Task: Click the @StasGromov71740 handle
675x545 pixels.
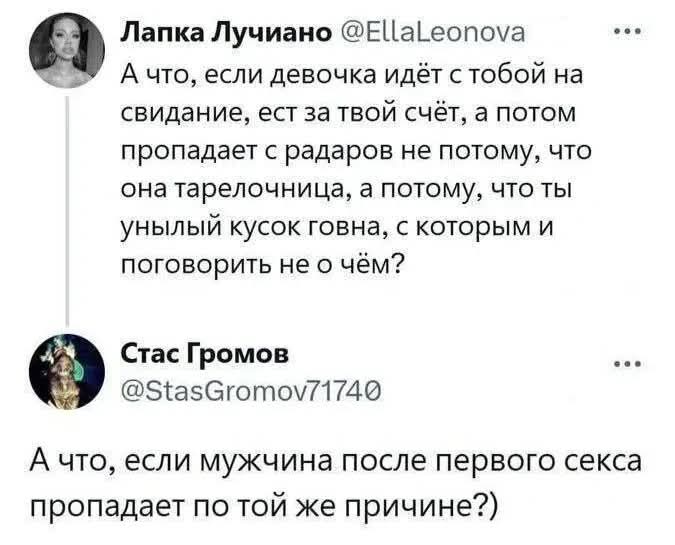Action: pos(213,382)
